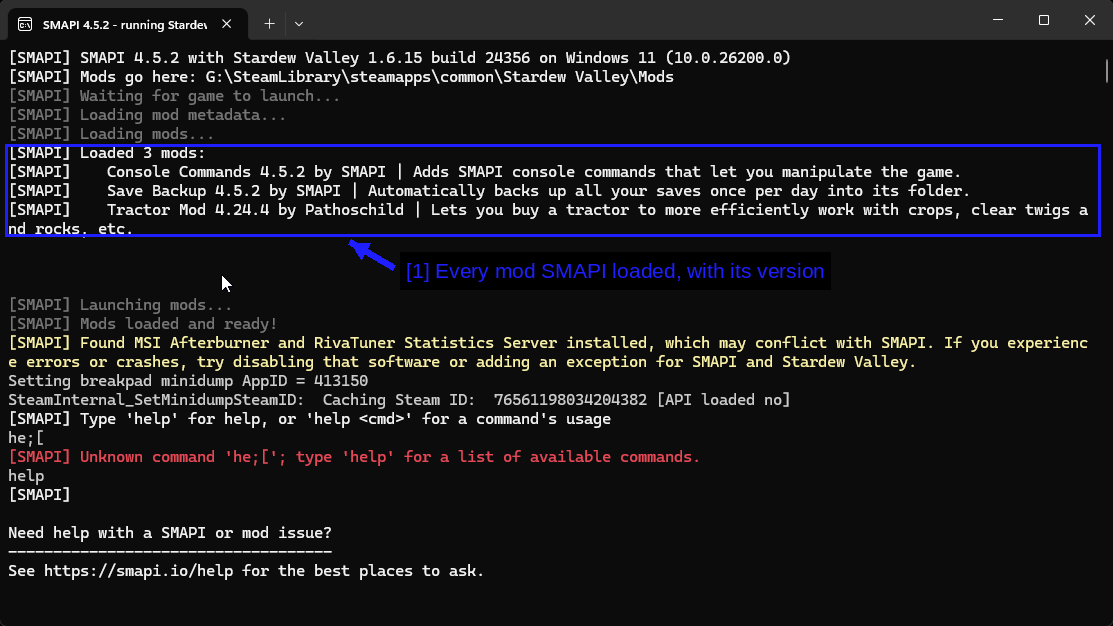
Task: Click the vertical scrollbar thumb
Action: 1107,71
